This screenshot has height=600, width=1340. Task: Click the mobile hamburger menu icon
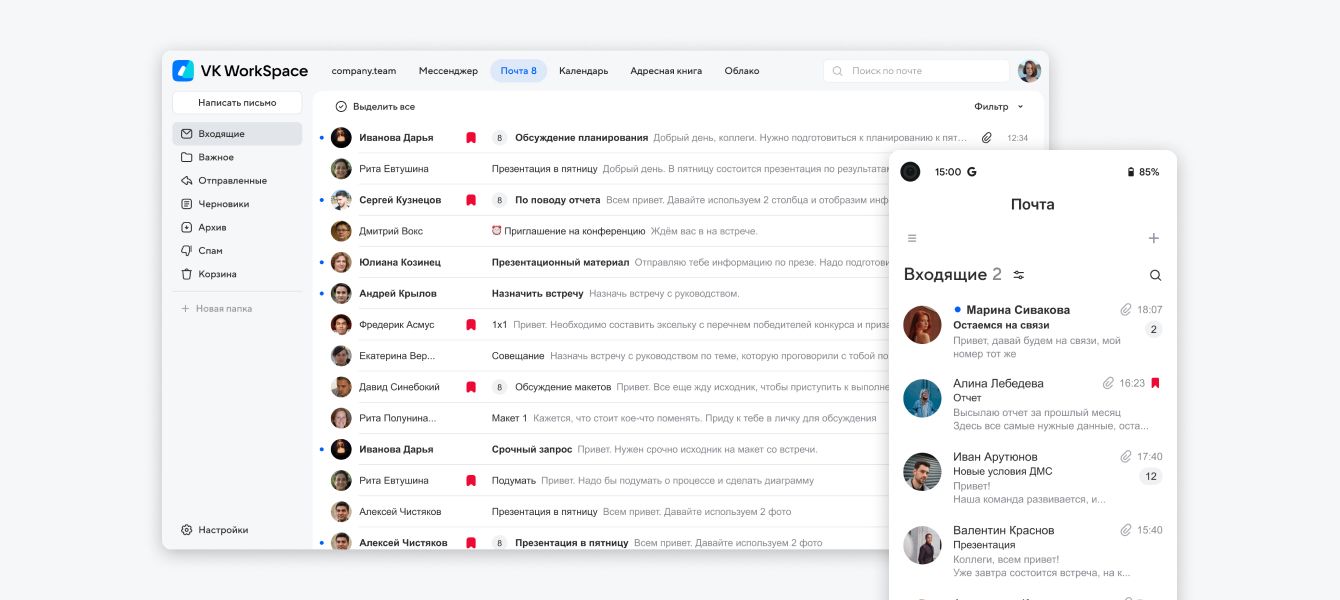912,238
